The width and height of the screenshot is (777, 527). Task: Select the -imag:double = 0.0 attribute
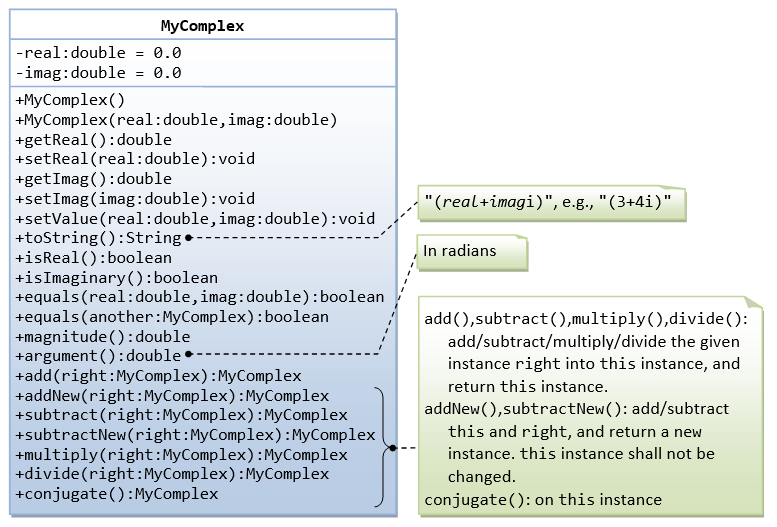click(98, 73)
